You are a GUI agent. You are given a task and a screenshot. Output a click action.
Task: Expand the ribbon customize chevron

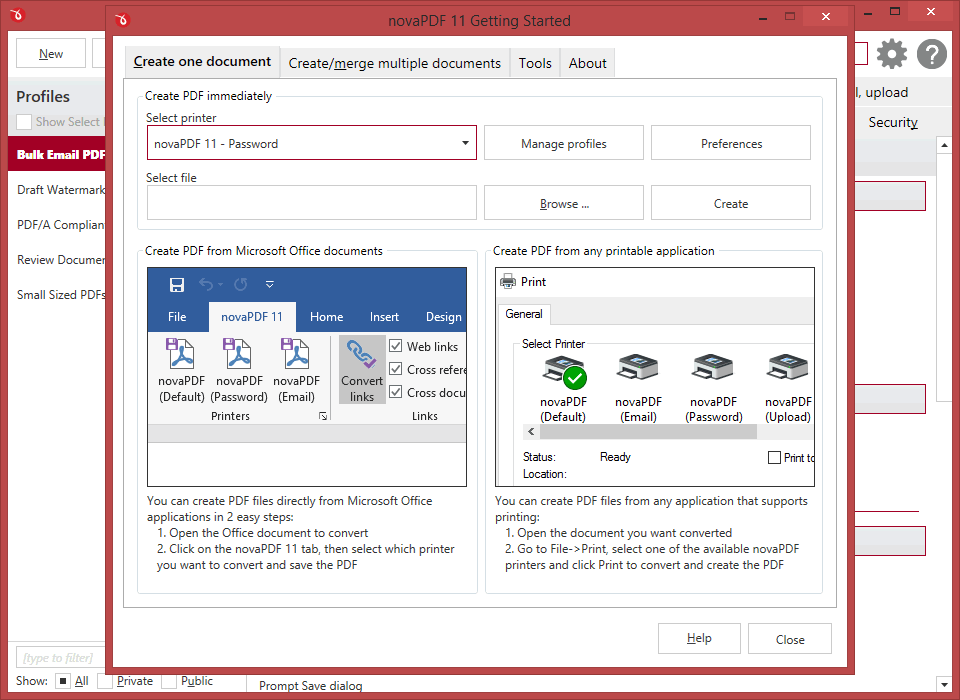(x=269, y=284)
